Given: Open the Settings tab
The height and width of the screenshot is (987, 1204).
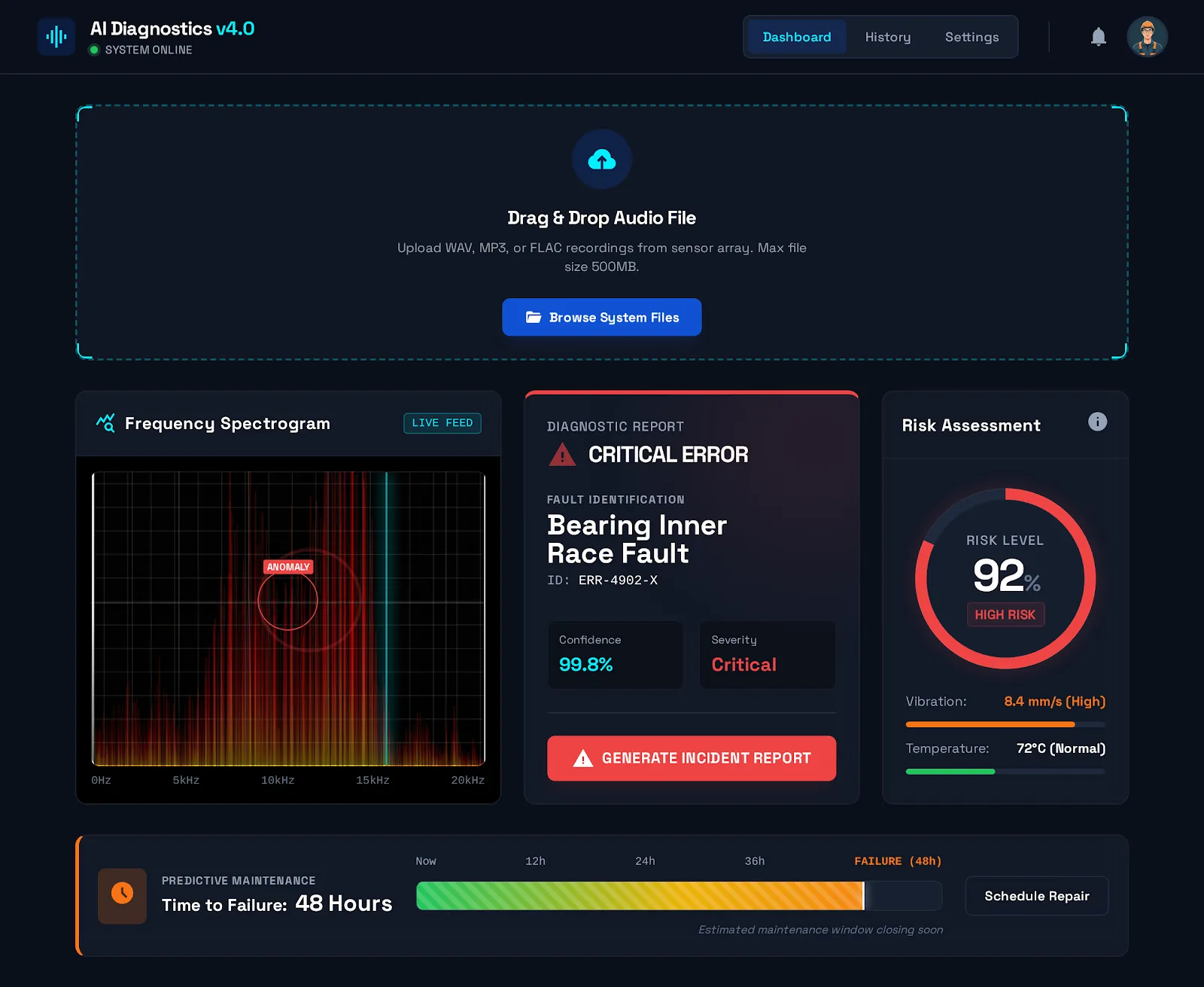Looking at the screenshot, I should (x=971, y=37).
